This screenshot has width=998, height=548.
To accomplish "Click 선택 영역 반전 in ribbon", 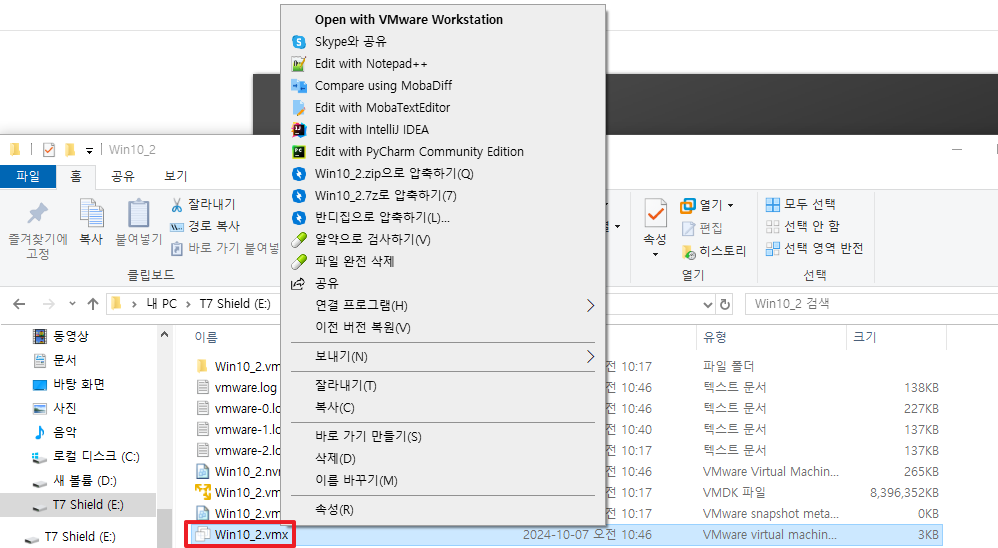I will click(814, 248).
